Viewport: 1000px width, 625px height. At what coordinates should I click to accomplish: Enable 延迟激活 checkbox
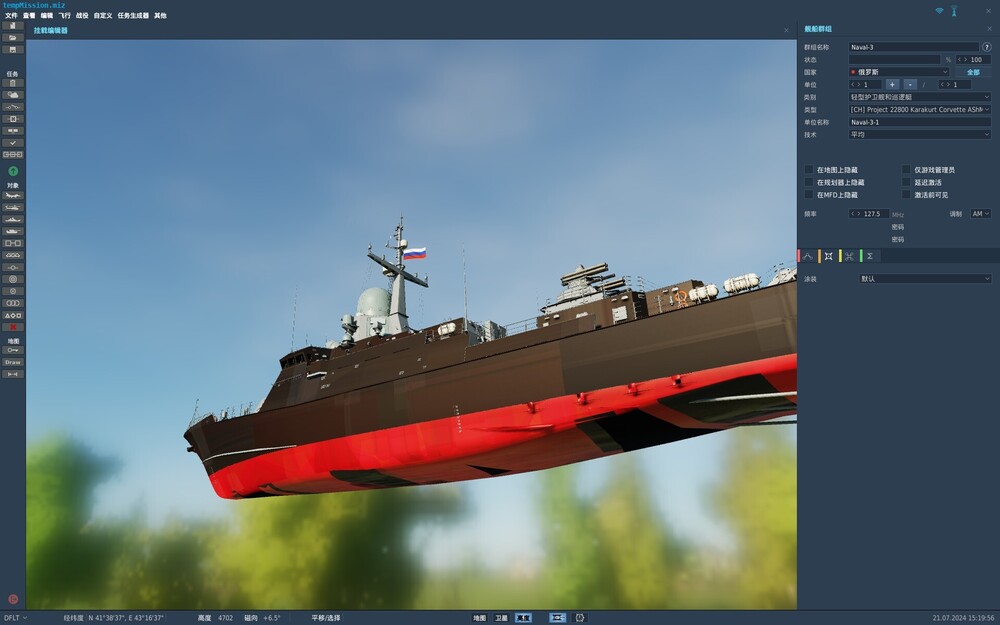(906, 182)
